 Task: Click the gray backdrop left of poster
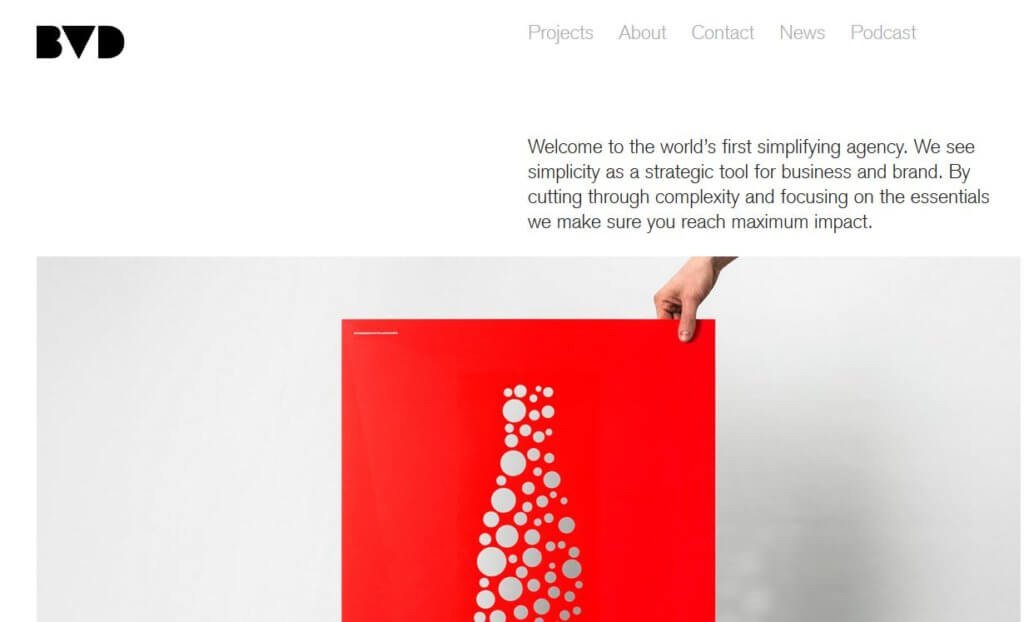[x=189, y=439]
